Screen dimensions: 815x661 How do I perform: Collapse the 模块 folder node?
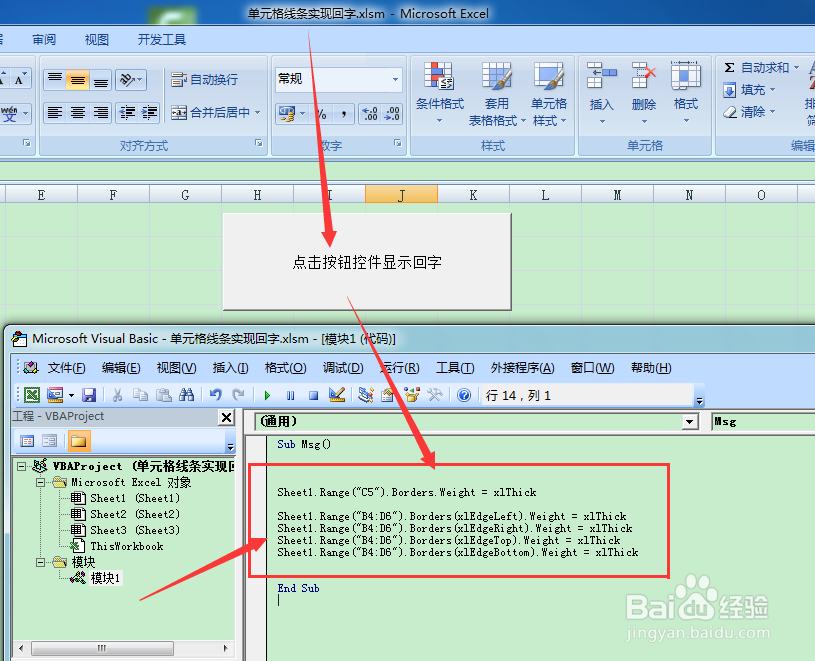(x=41, y=562)
